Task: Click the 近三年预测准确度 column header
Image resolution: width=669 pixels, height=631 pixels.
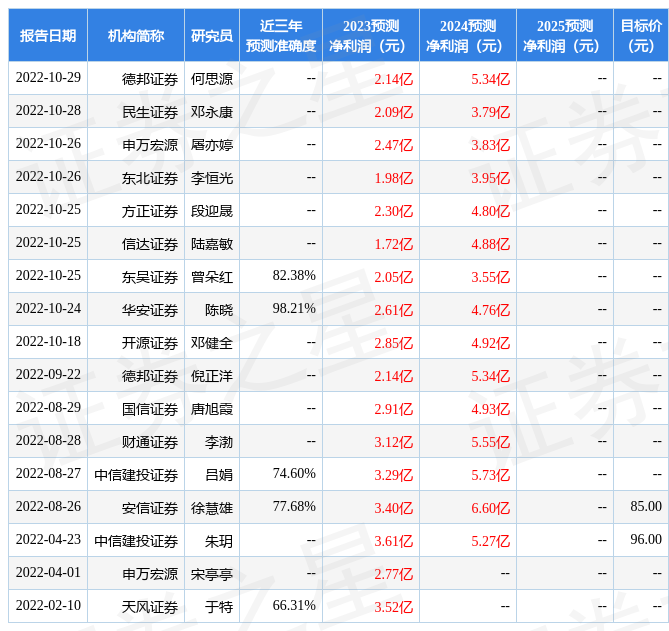Action: [281, 36]
